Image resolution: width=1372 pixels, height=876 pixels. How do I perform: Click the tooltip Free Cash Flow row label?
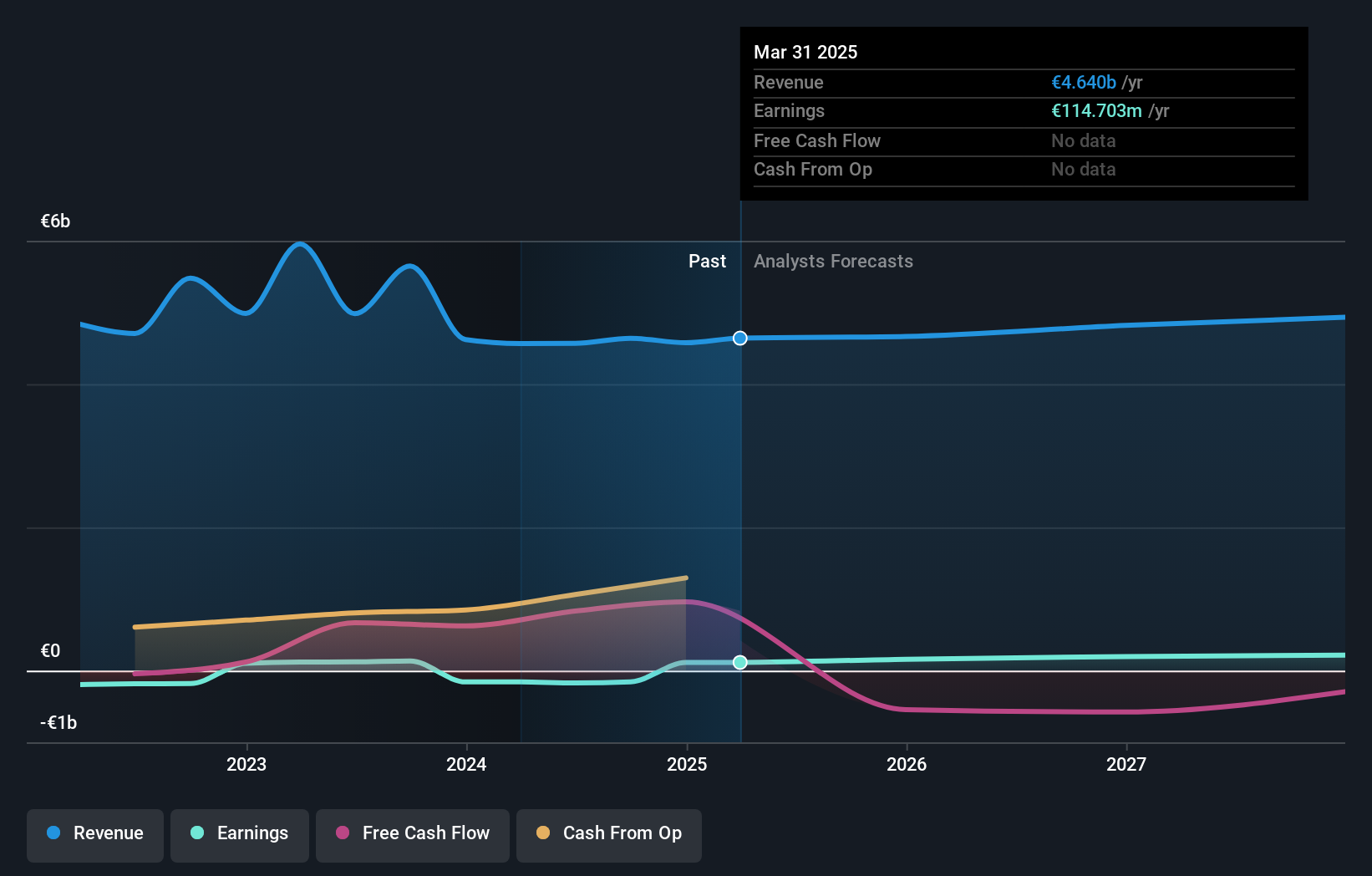pos(817,140)
